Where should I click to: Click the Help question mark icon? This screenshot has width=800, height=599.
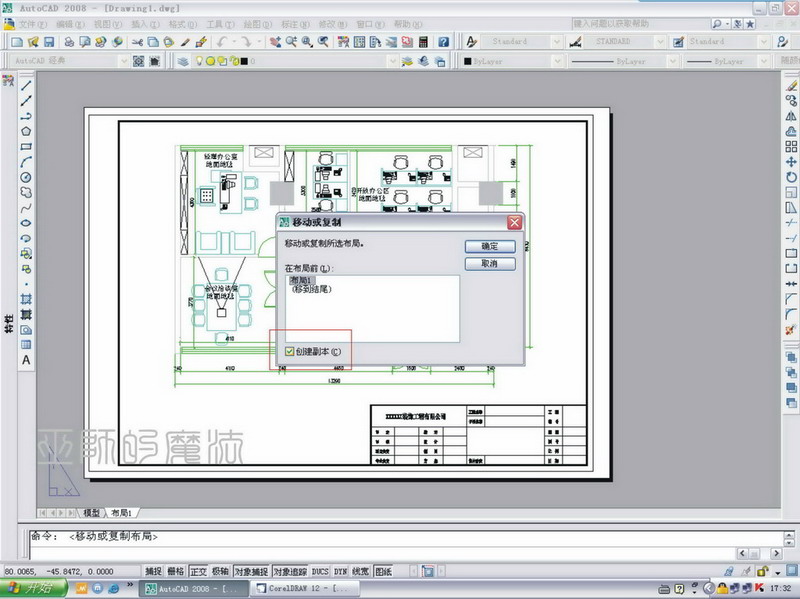point(444,42)
